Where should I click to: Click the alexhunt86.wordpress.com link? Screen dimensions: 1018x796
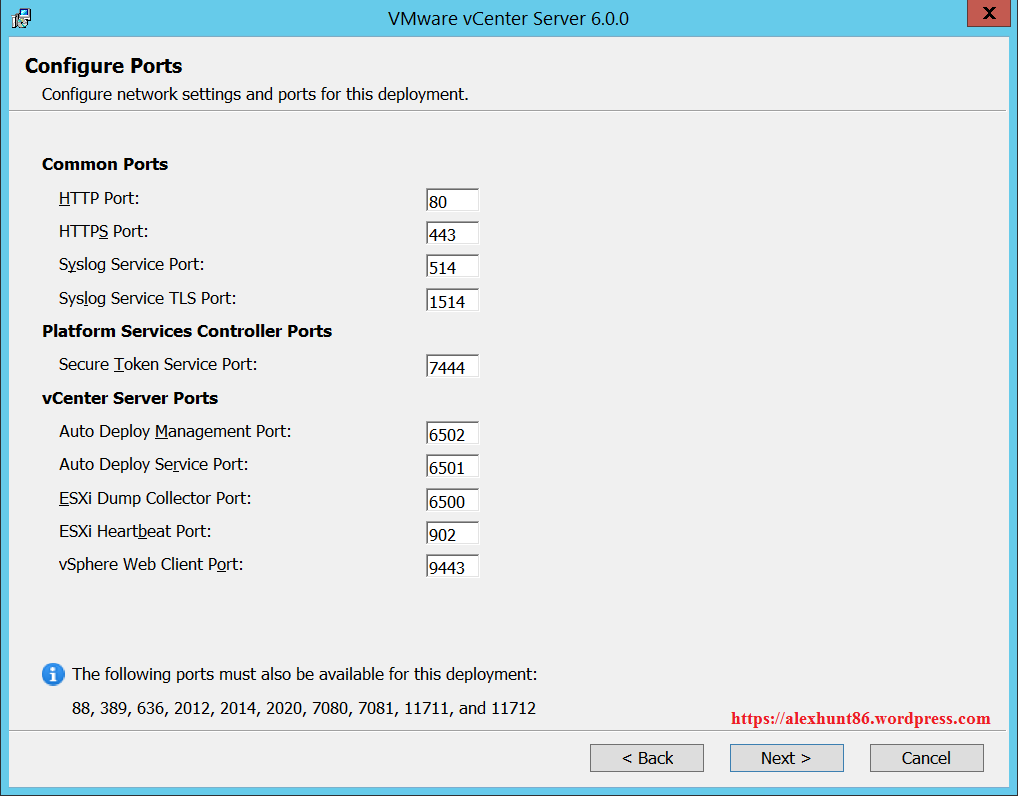point(860,719)
